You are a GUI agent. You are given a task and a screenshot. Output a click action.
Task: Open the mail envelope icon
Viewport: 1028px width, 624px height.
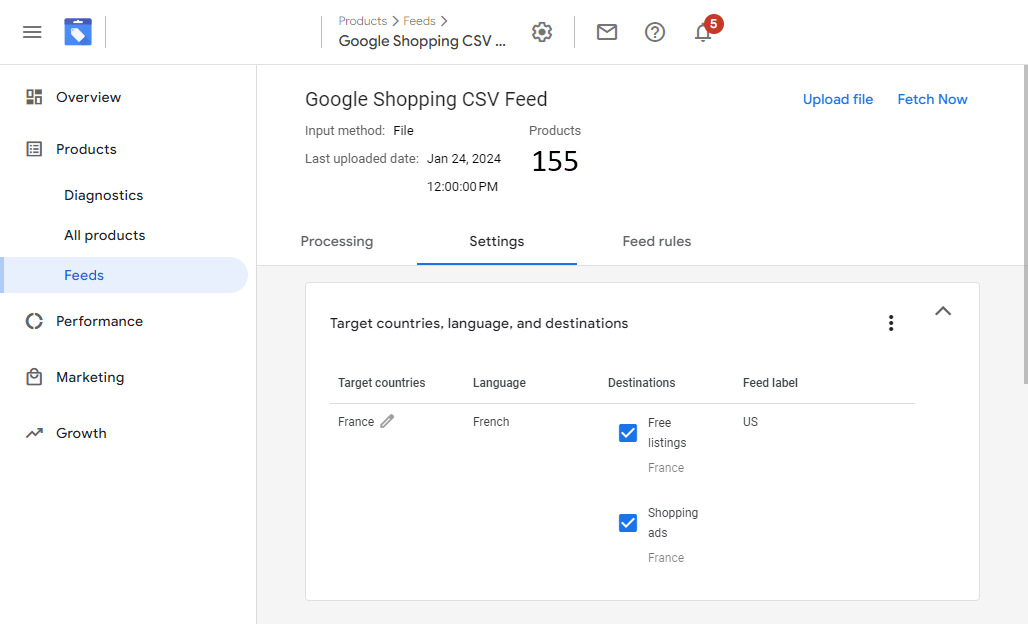(x=606, y=31)
